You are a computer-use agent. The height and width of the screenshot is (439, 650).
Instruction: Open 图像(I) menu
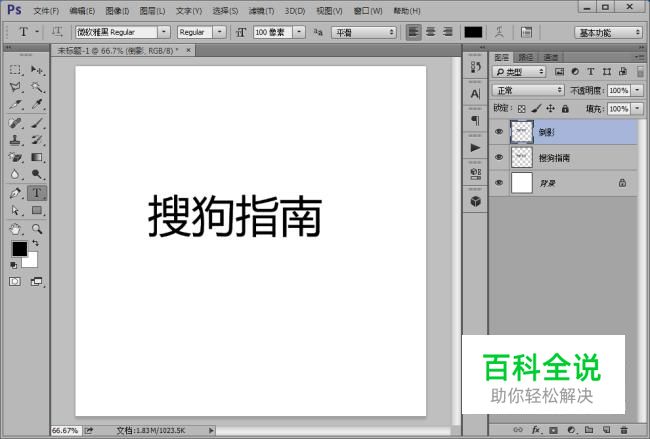[117, 11]
